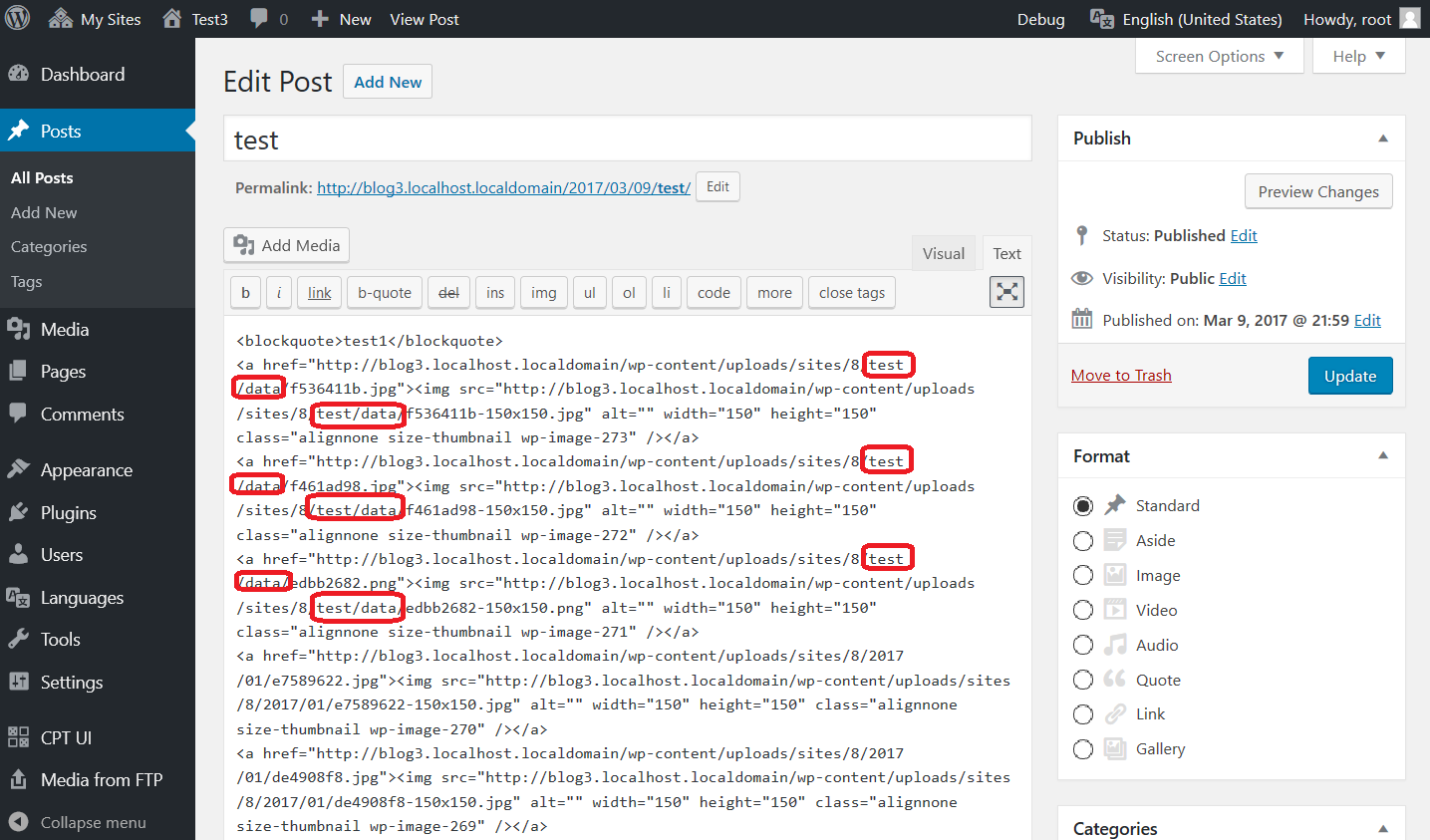Click the li quicktag button
The height and width of the screenshot is (840, 1430).
(667, 292)
